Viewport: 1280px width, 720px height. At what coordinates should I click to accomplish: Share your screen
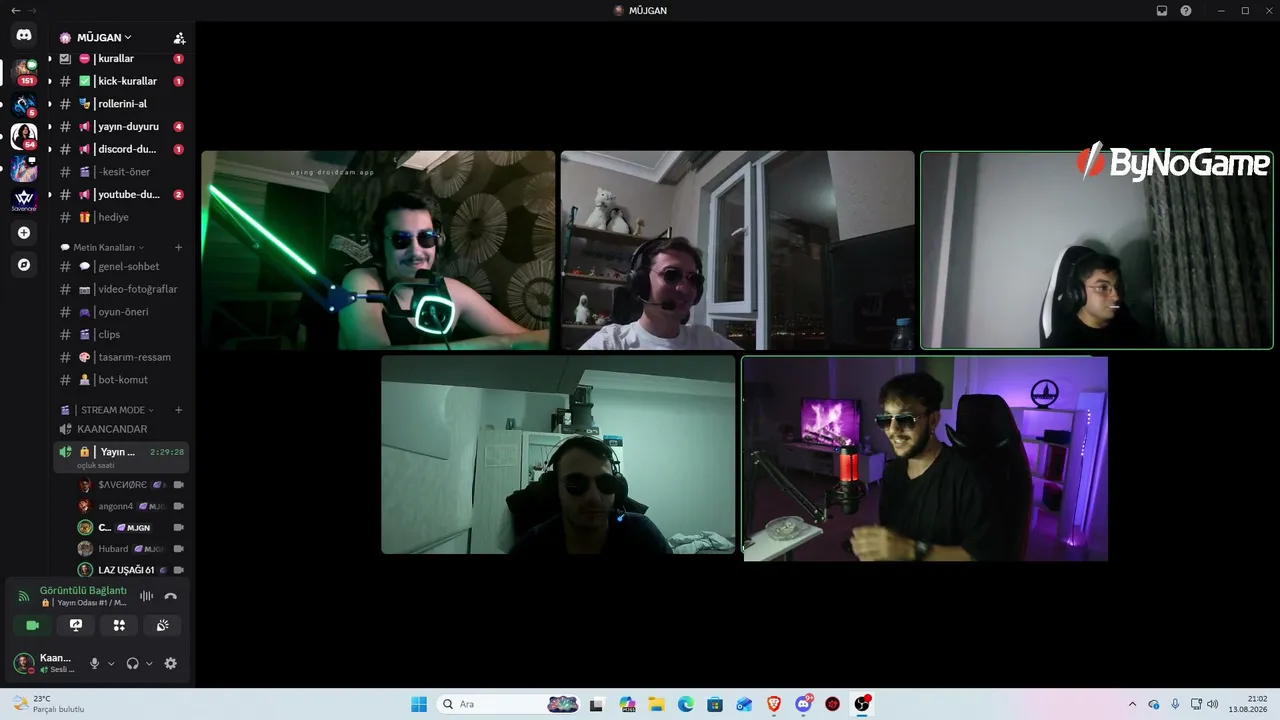point(76,625)
